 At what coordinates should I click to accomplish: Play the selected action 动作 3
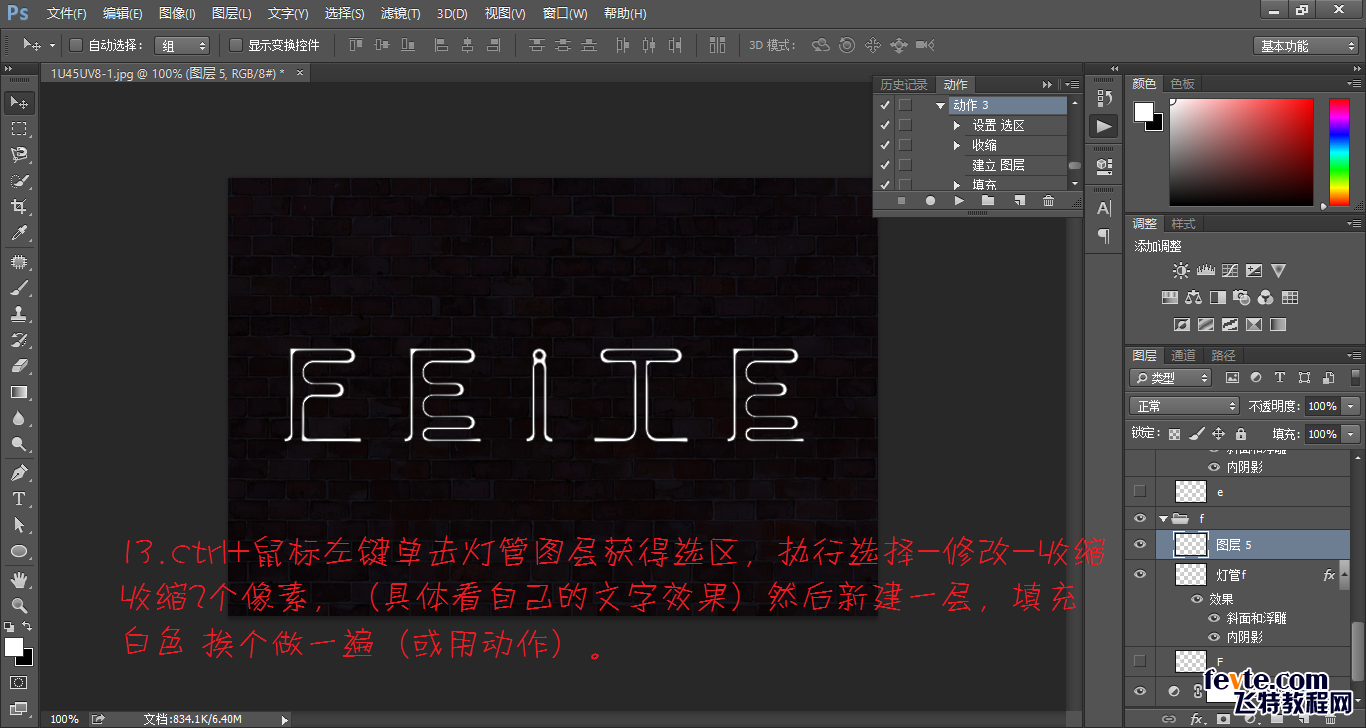click(957, 200)
